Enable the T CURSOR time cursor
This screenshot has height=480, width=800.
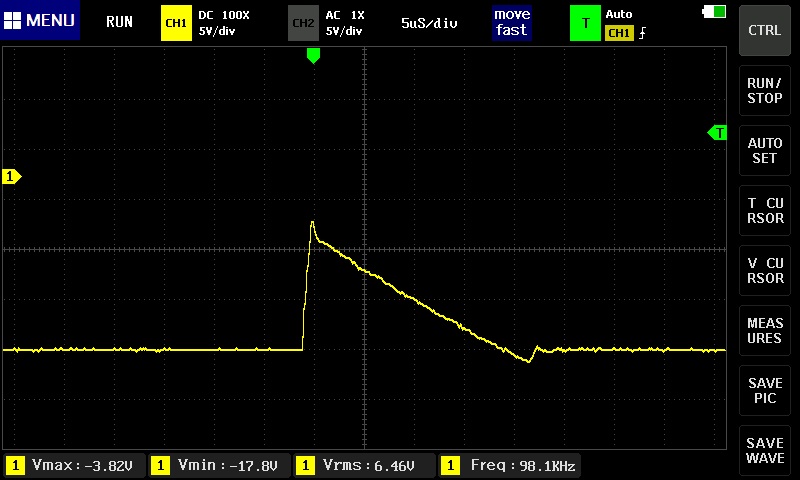tap(765, 210)
